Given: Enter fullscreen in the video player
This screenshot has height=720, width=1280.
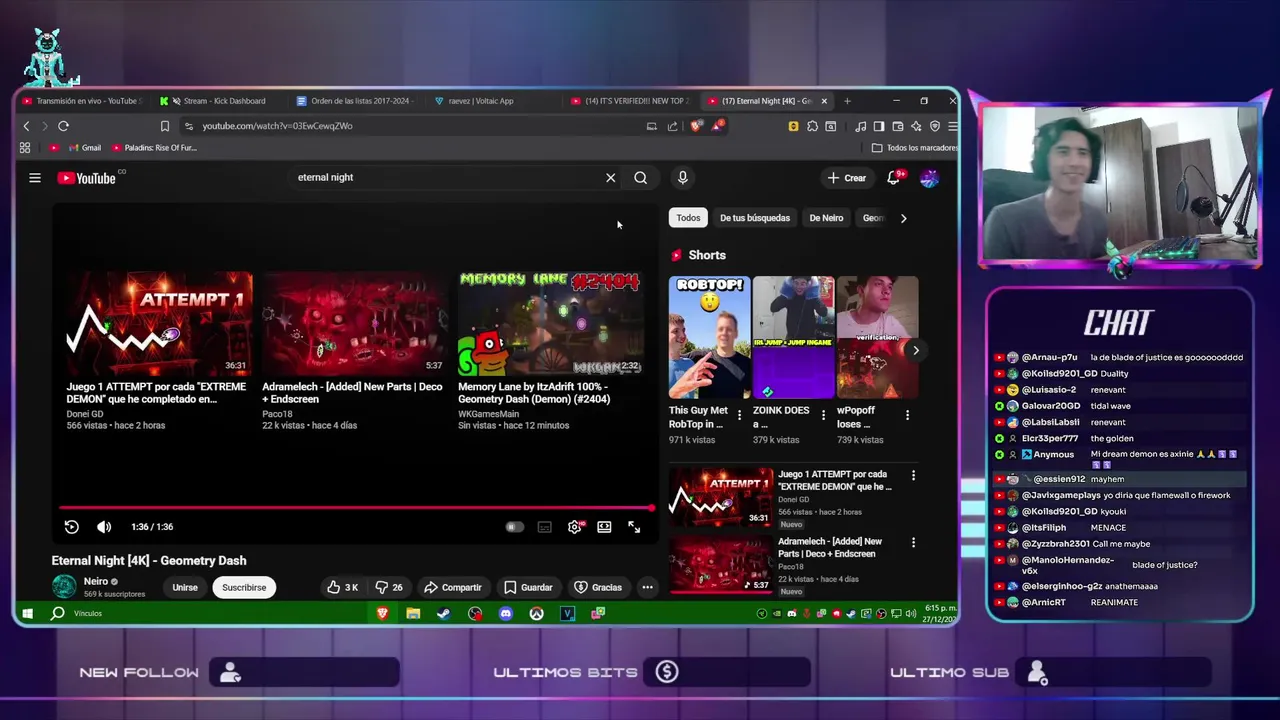Looking at the screenshot, I should pyautogui.click(x=634, y=527).
